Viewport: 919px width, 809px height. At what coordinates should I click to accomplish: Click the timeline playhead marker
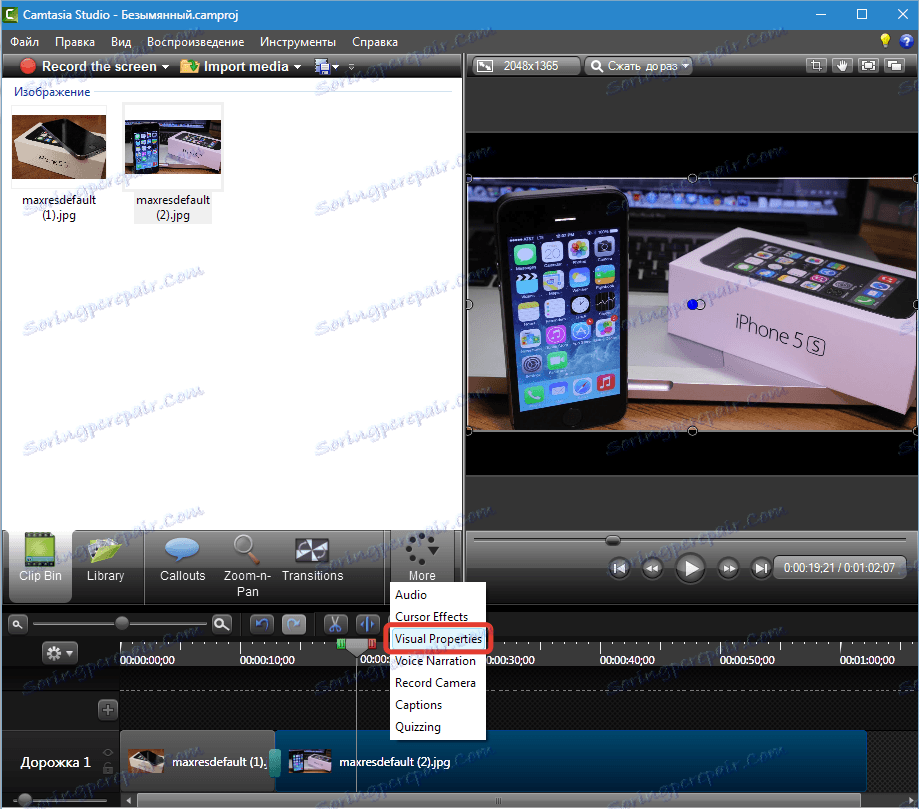click(x=356, y=647)
